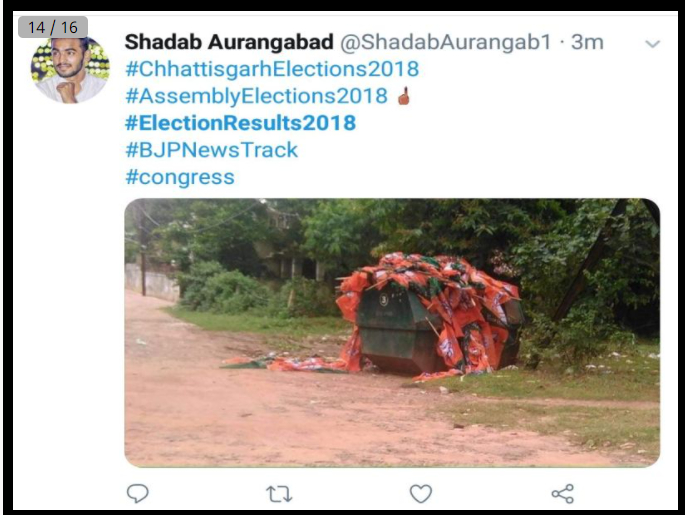Retweet Shadab Aurangabad's post
685x515 pixels.
(279, 494)
